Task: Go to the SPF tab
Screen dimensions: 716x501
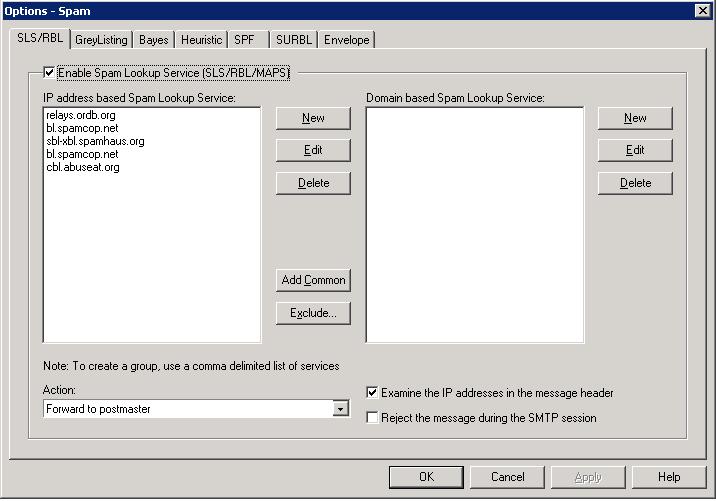Action: (248, 40)
